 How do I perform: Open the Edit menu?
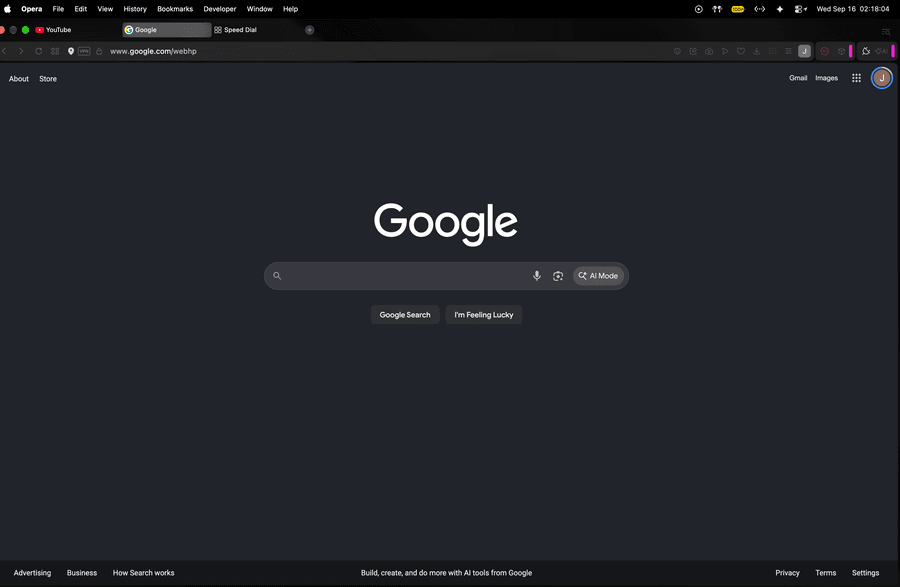coord(80,9)
